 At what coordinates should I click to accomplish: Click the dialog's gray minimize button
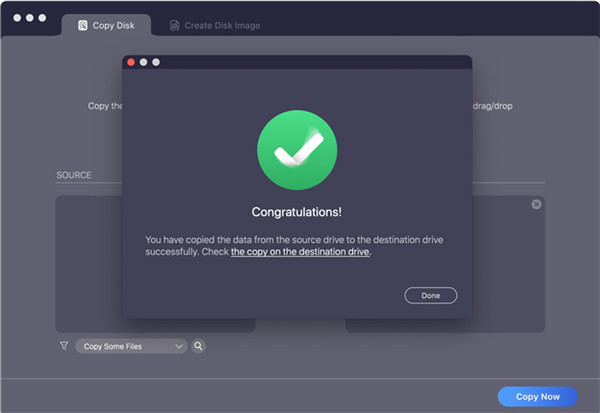(x=143, y=62)
